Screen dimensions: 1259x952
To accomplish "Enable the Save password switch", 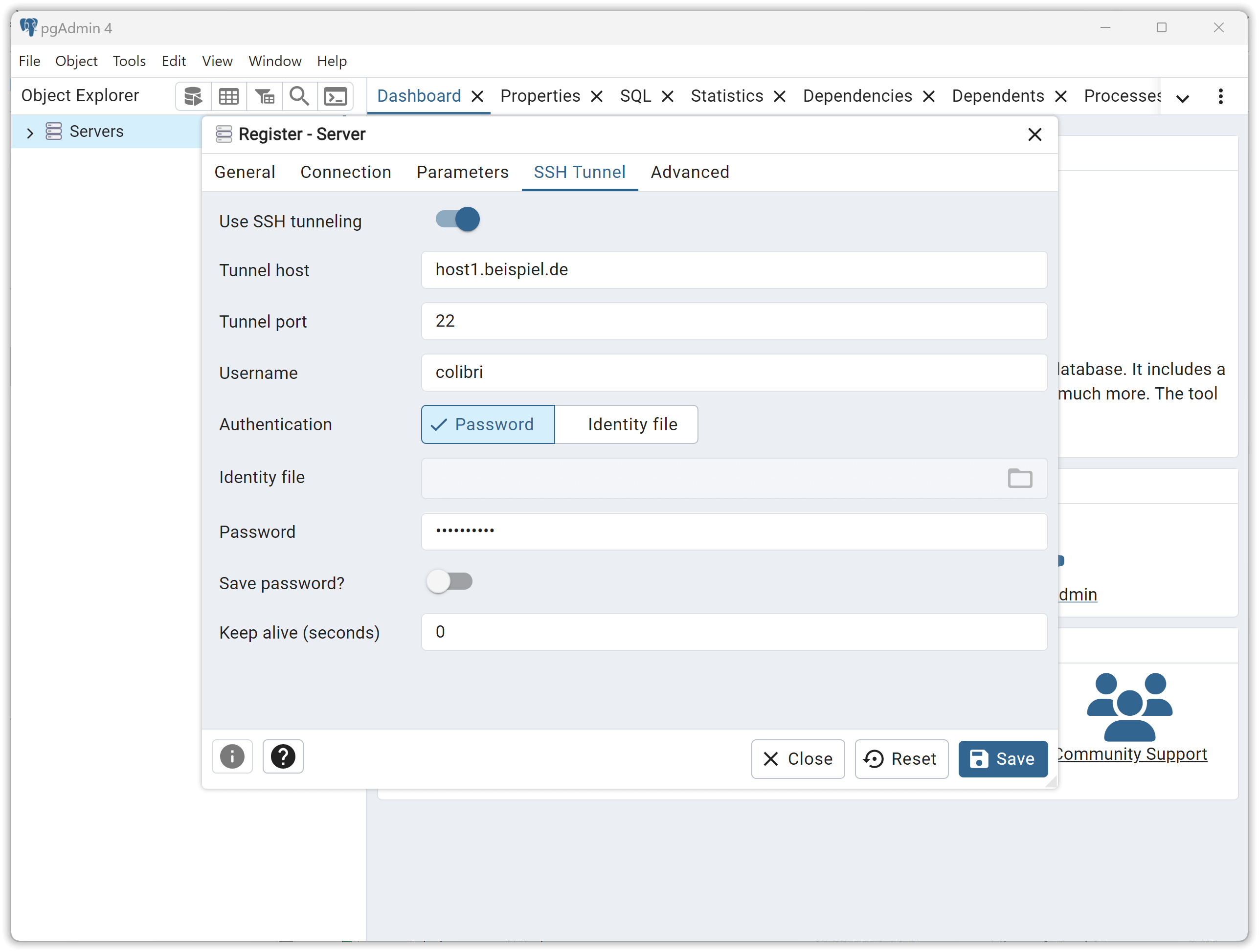I will (x=450, y=581).
